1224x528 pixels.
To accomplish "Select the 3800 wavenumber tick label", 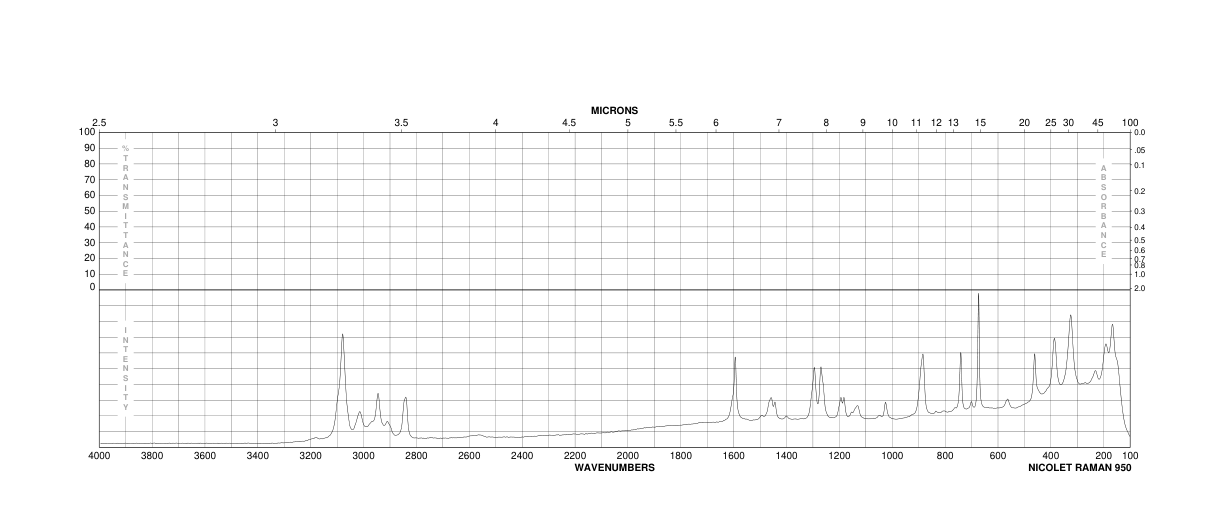I will click(152, 456).
